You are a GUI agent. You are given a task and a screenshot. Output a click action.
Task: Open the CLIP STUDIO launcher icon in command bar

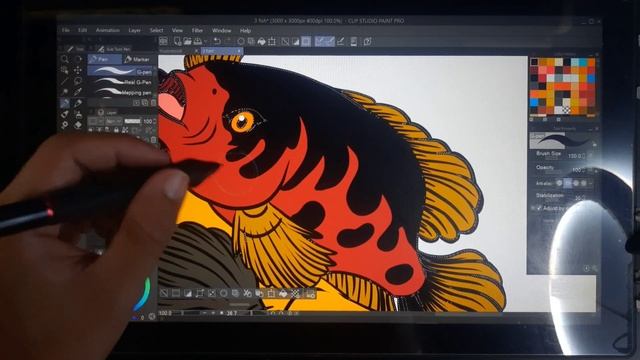[164, 41]
